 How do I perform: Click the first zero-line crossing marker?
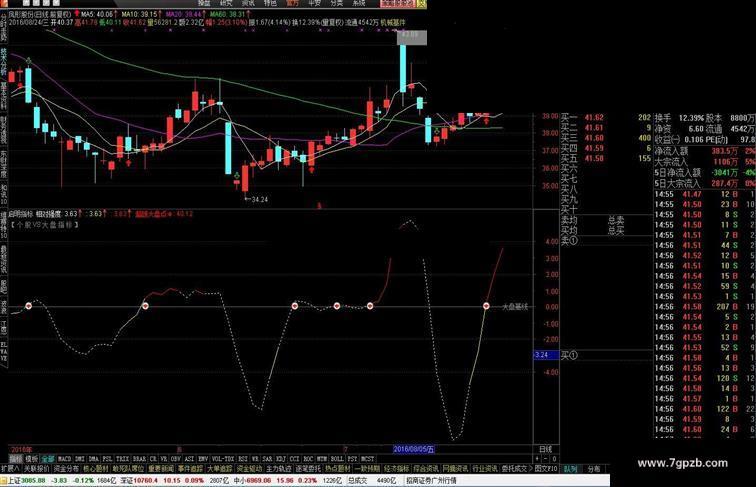tap(28, 306)
